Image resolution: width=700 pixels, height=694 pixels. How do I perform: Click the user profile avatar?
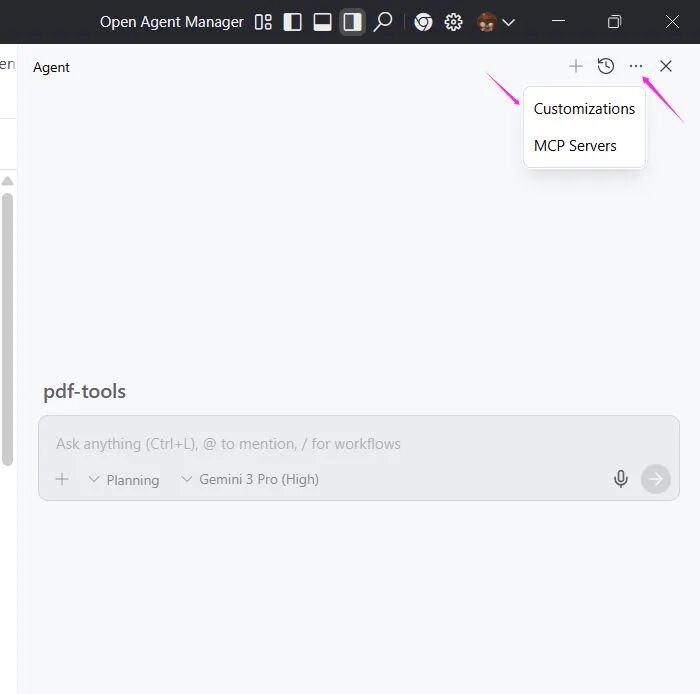487,22
